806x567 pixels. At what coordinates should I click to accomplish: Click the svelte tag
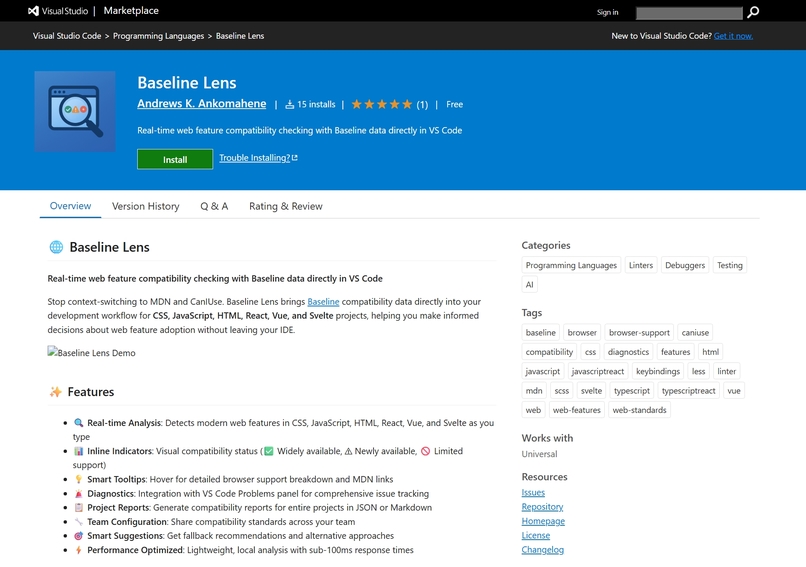tap(591, 391)
